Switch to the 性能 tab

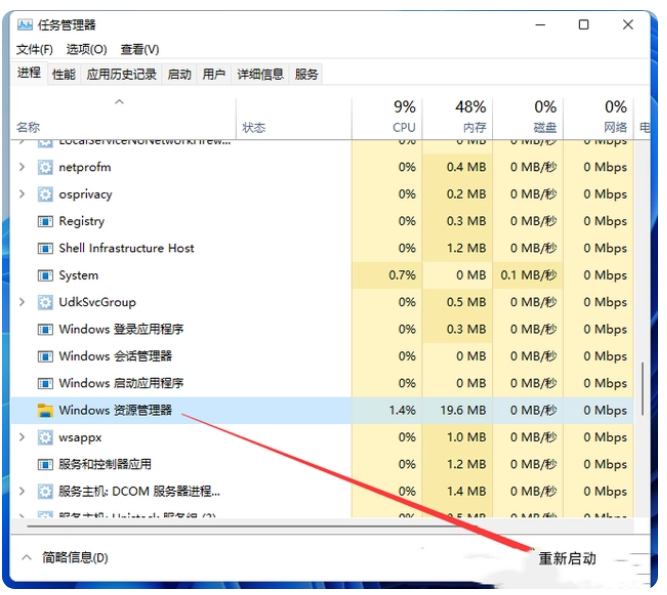pyautogui.click(x=64, y=74)
